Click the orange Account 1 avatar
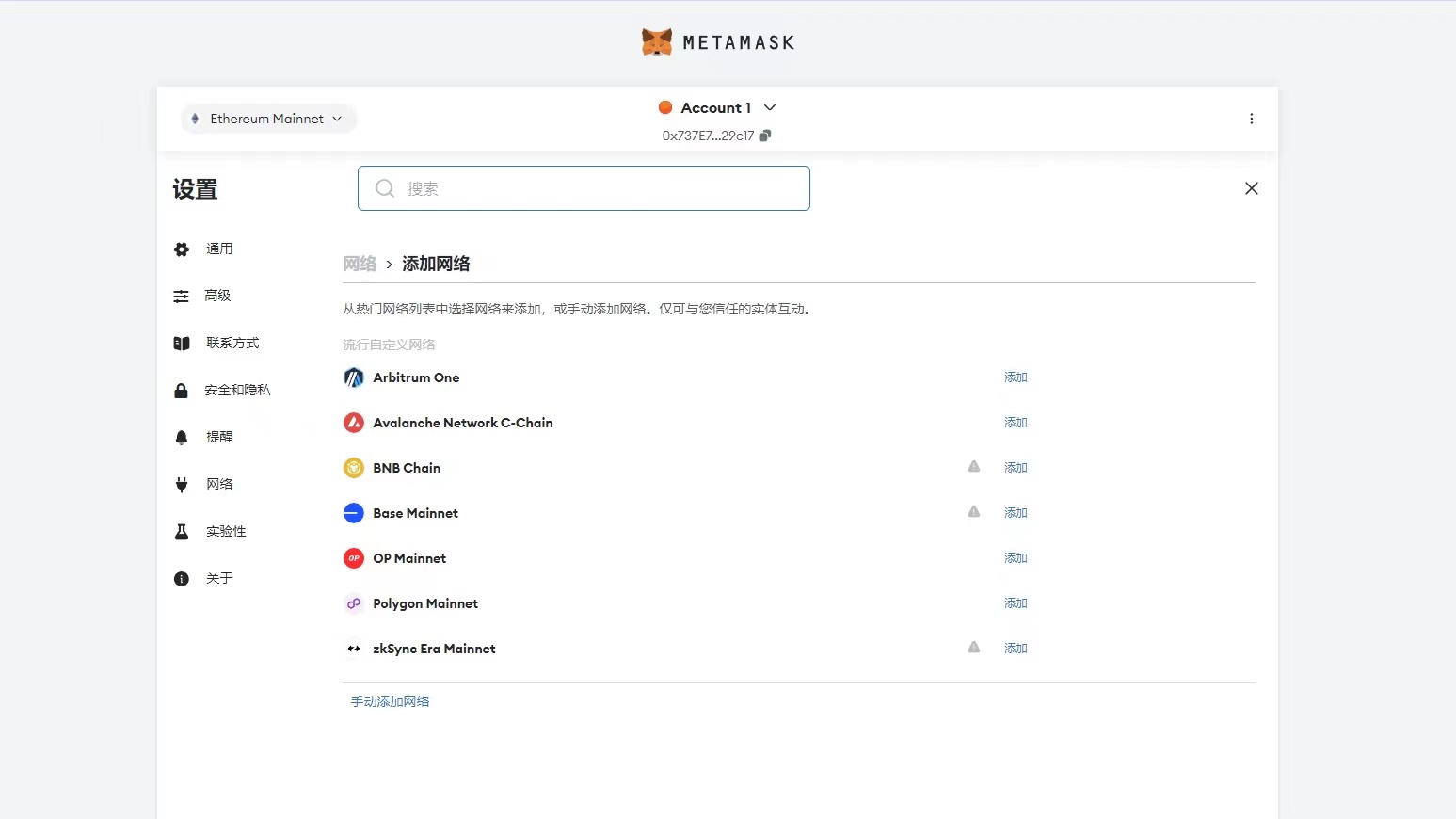 (x=665, y=107)
